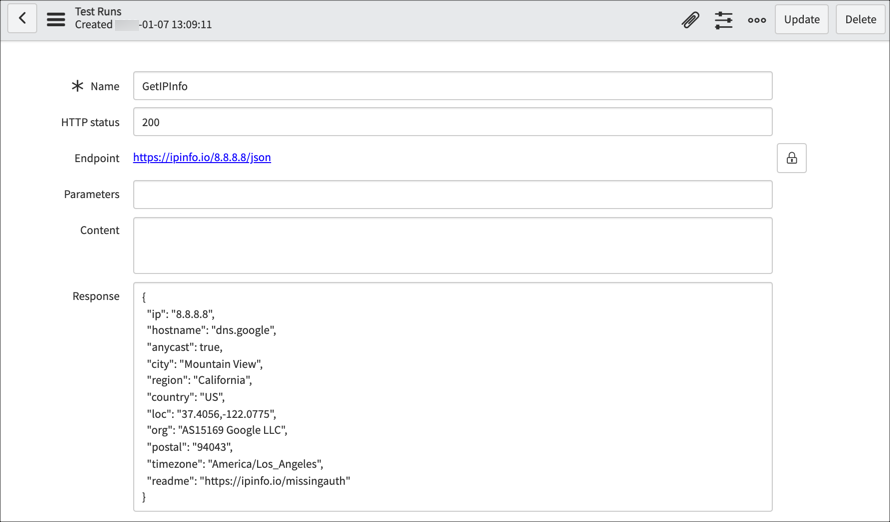Click the Content label
The width and height of the screenshot is (890, 522).
(100, 230)
